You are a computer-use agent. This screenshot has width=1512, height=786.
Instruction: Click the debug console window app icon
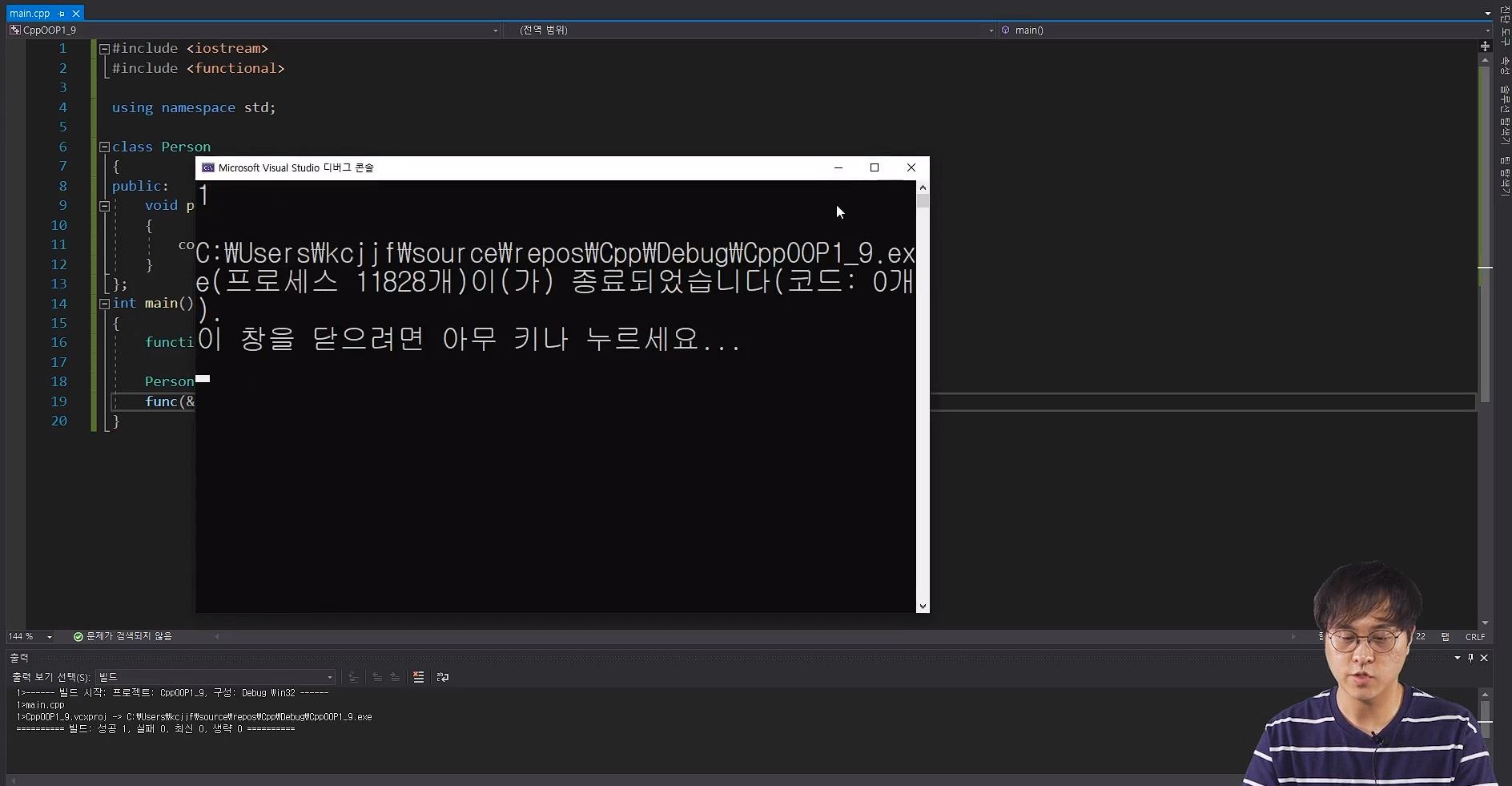pyautogui.click(x=208, y=168)
